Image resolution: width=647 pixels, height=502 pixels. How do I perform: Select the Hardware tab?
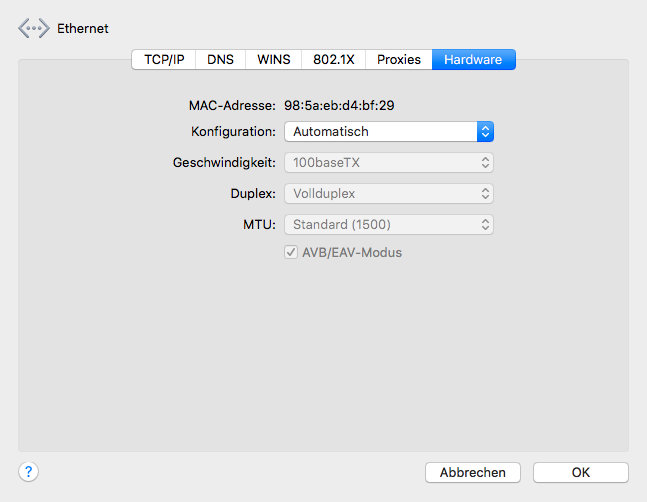click(473, 60)
